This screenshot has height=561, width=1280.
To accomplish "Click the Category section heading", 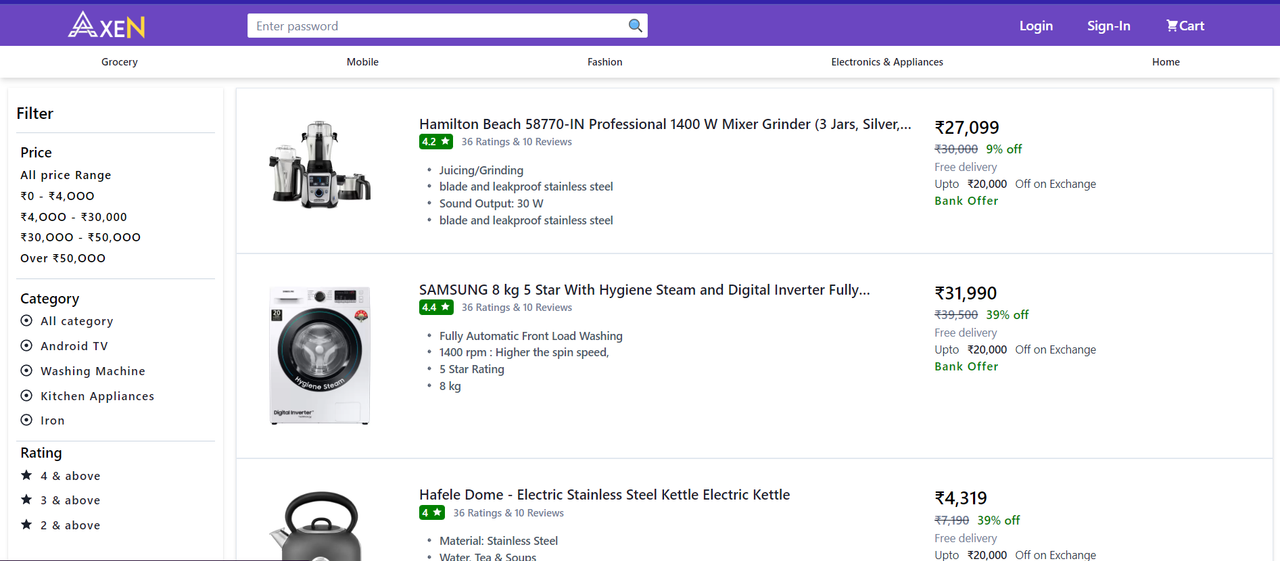I will pos(50,298).
